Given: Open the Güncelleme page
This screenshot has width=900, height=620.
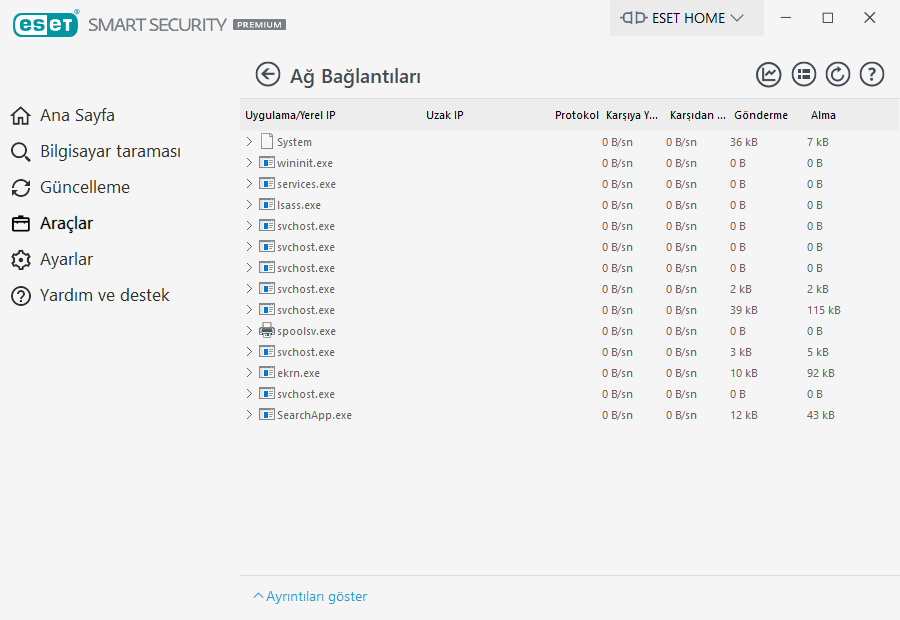Looking at the screenshot, I should pos(85,188).
